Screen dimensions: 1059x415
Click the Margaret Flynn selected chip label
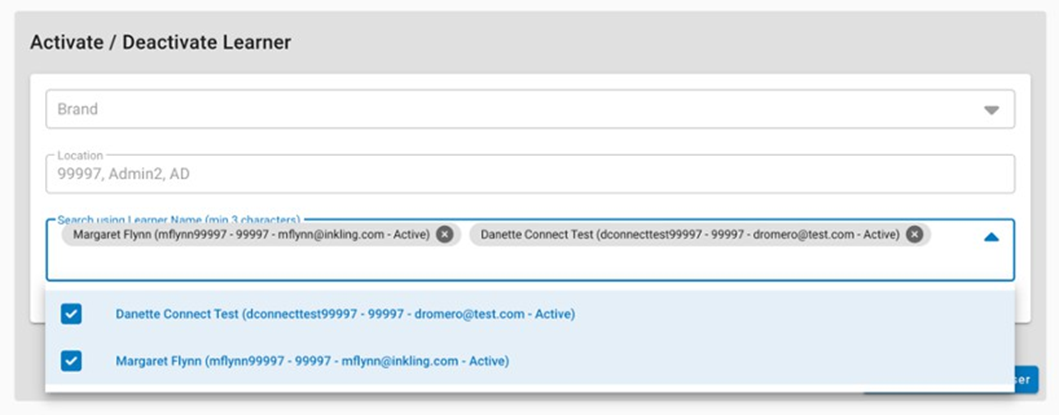(251, 235)
